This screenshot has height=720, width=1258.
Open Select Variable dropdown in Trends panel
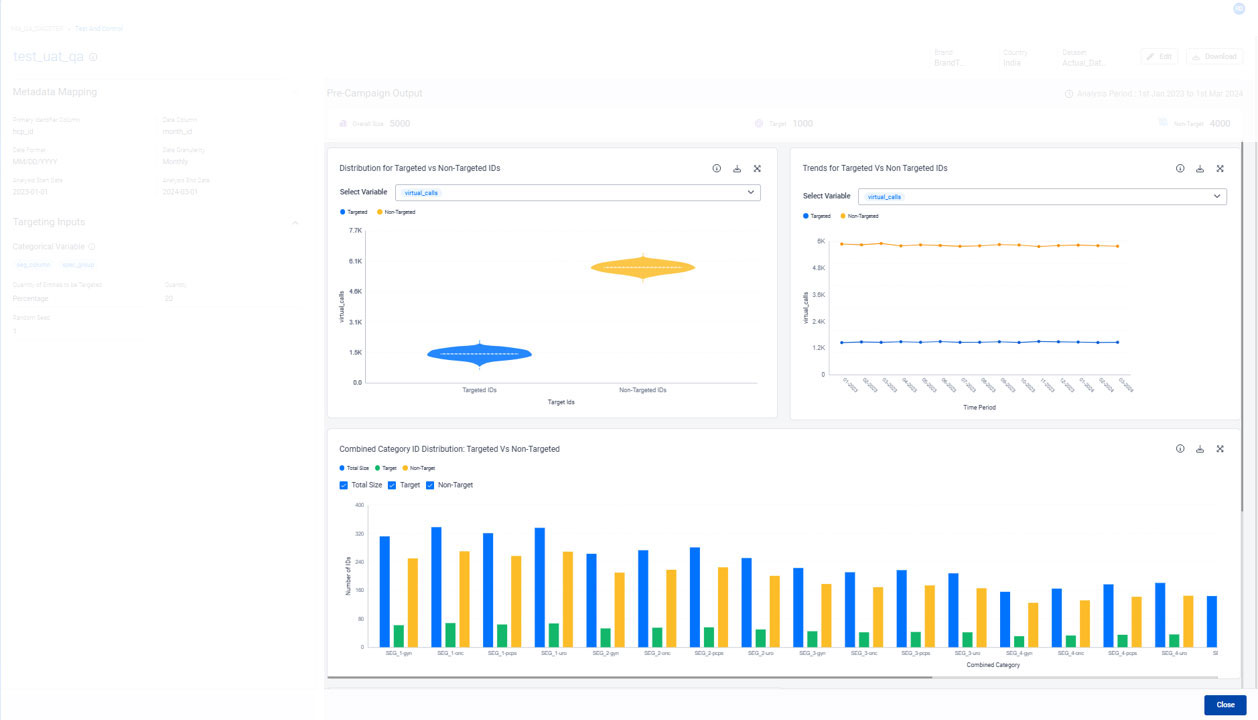pyautogui.click(x=1042, y=197)
